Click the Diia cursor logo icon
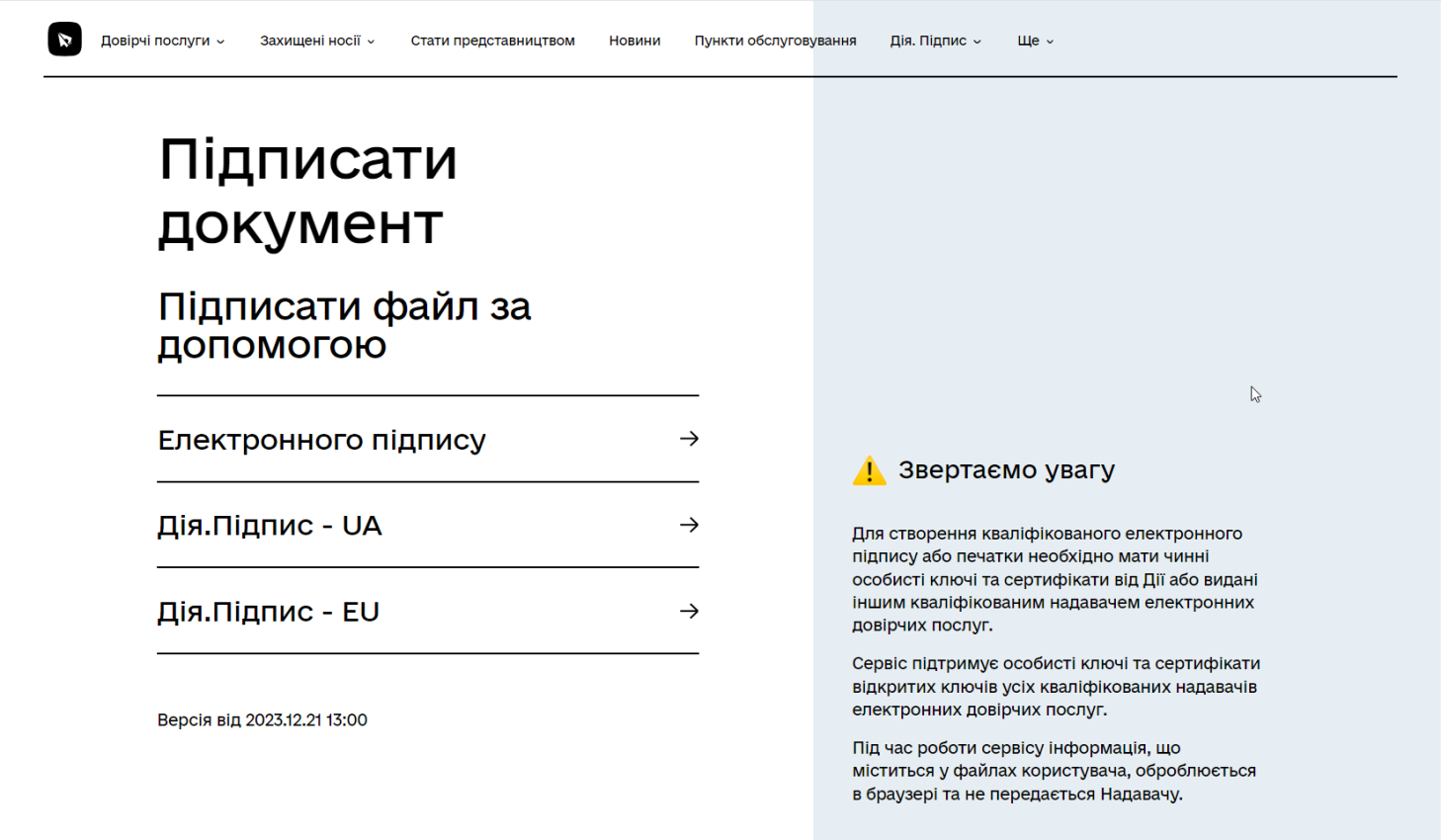This screenshot has height=840, width=1441. [x=64, y=40]
